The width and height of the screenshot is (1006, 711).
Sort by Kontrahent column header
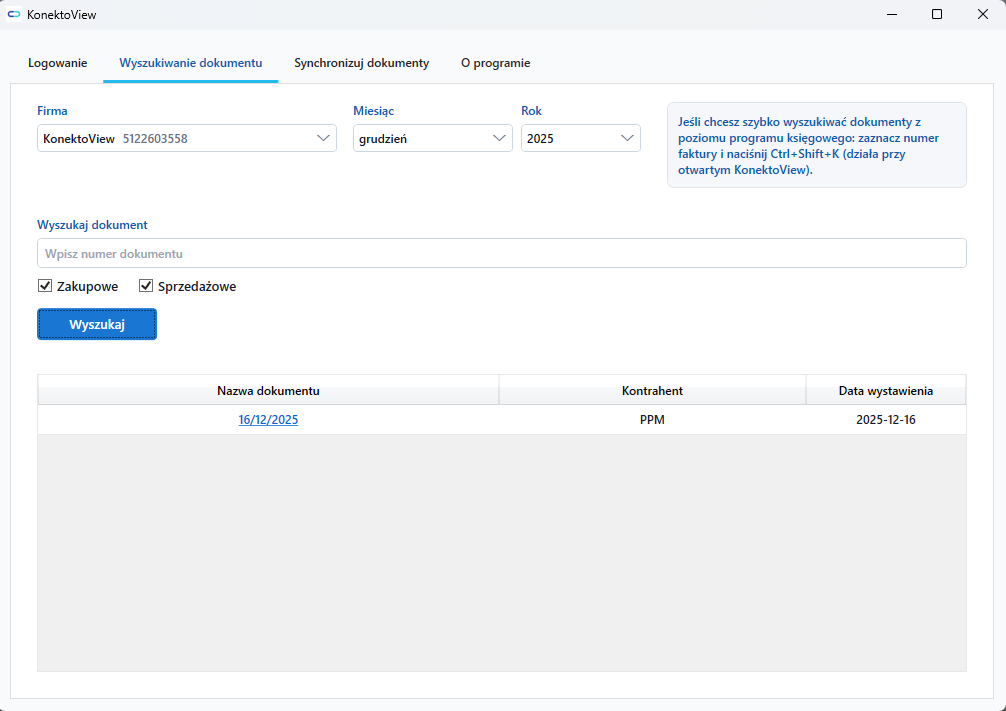click(x=652, y=391)
